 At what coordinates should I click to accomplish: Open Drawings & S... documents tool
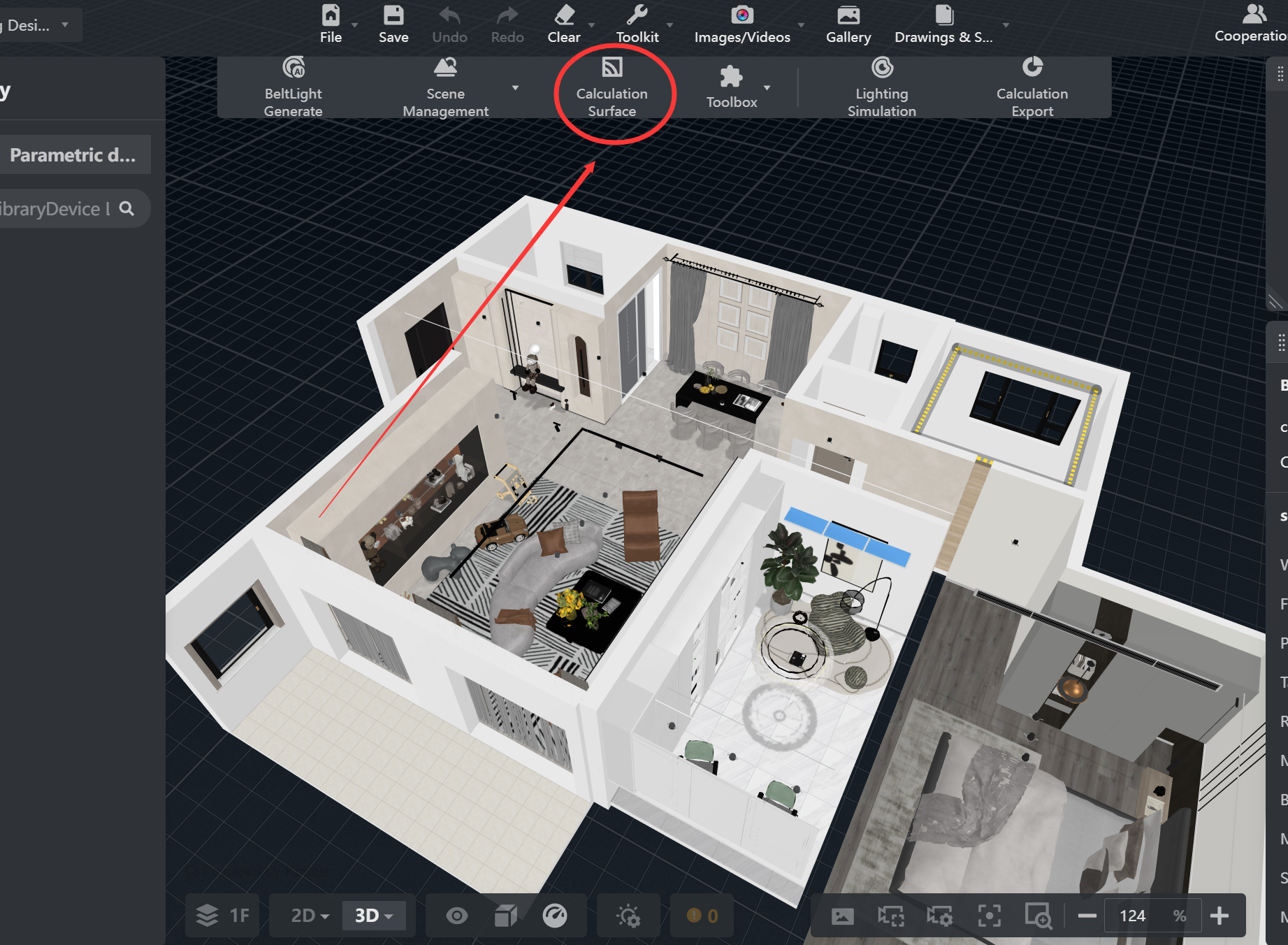(x=943, y=24)
